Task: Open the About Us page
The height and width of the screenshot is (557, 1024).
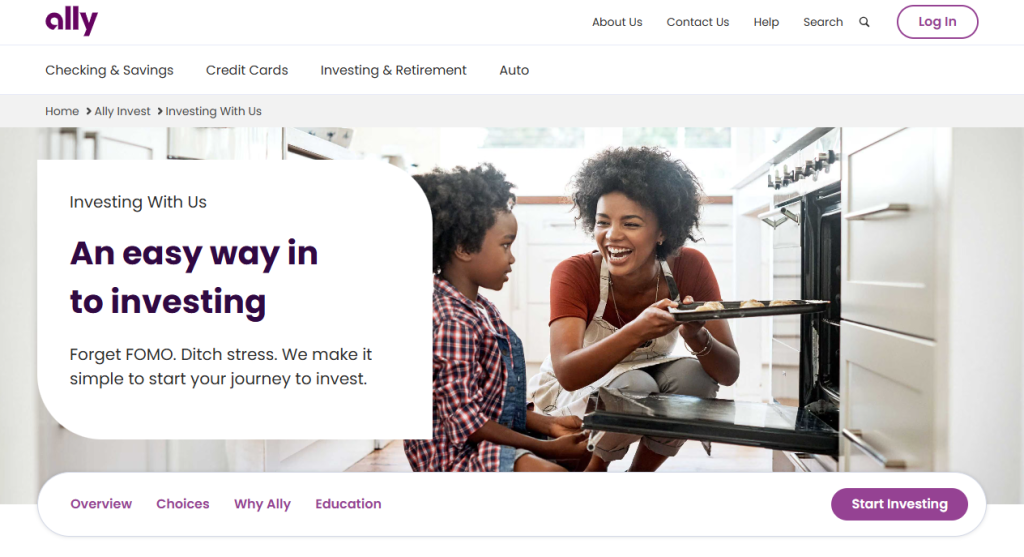Action: (x=617, y=22)
